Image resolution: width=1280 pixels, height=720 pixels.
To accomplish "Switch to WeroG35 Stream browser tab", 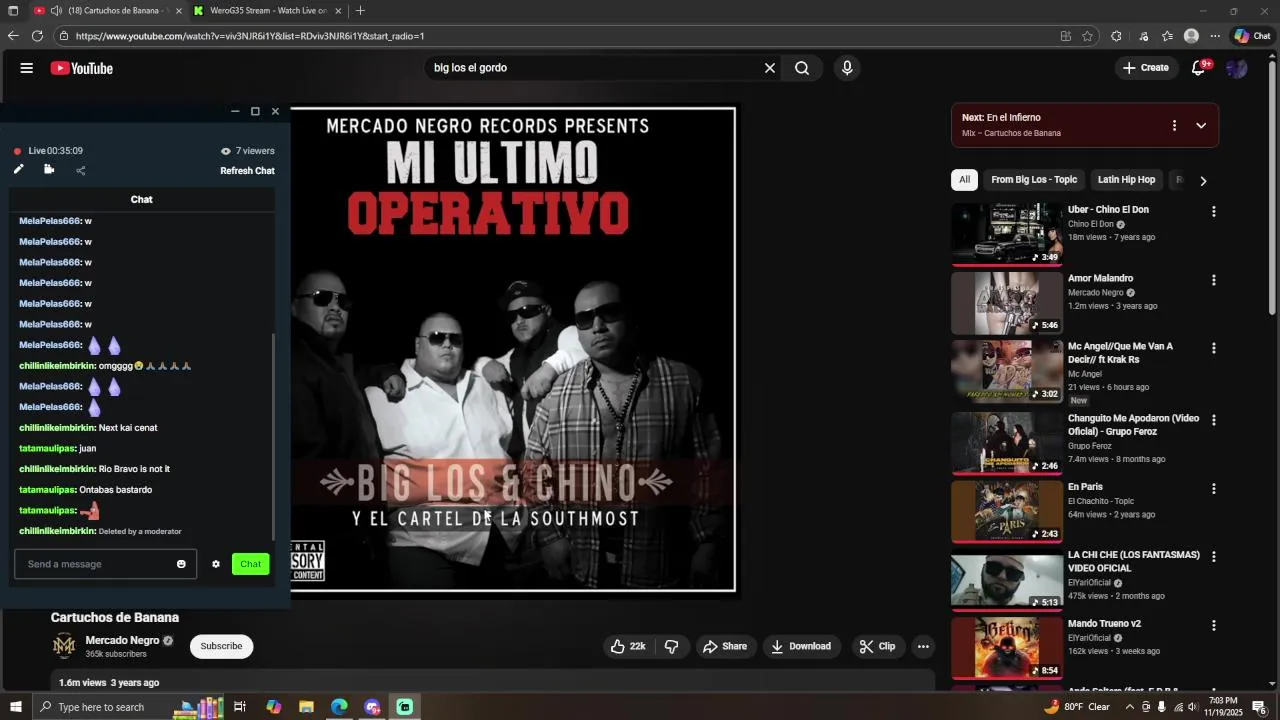I will tap(267, 11).
